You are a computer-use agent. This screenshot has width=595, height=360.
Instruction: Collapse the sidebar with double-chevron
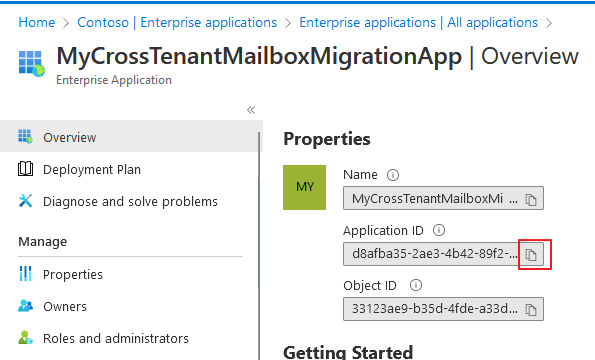[x=251, y=110]
